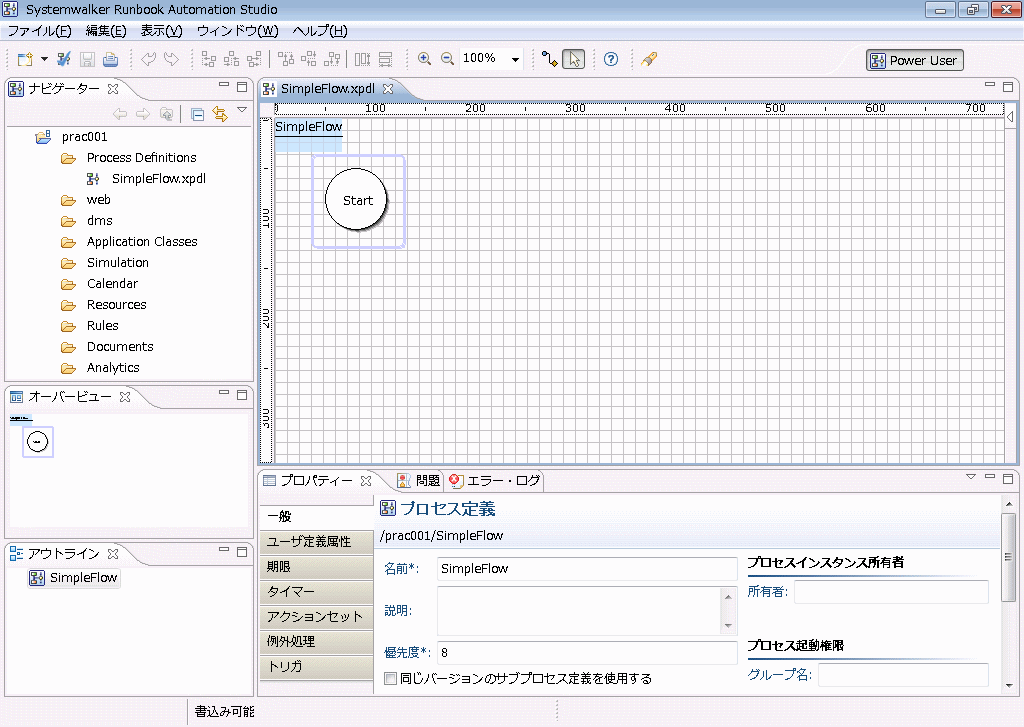Close the オーバービュー view

pos(125,396)
